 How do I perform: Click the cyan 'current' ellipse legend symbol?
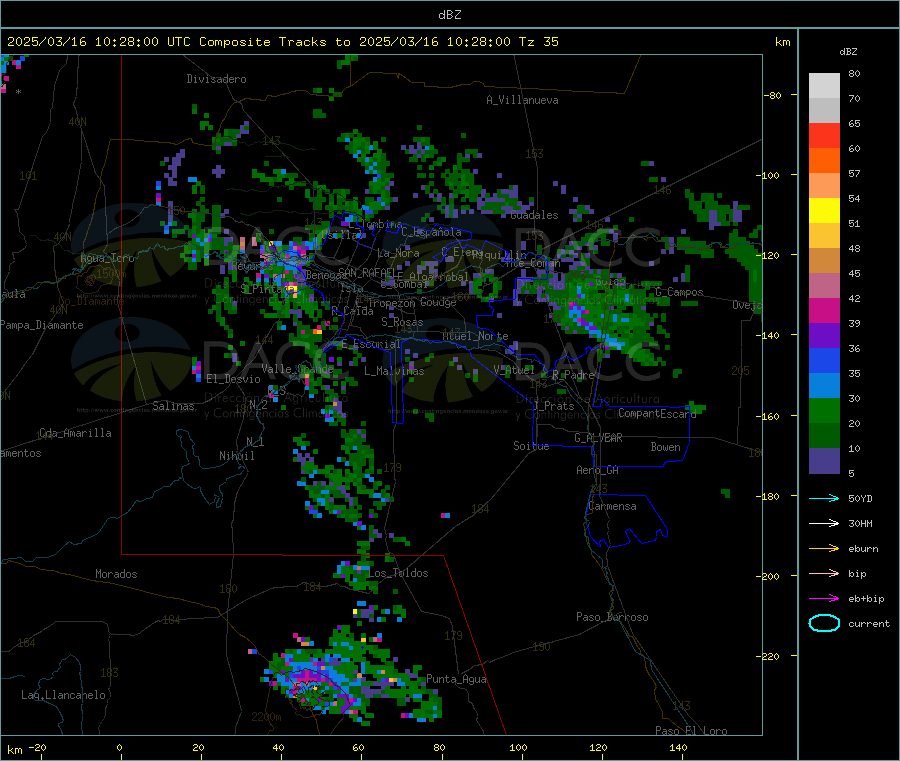824,623
